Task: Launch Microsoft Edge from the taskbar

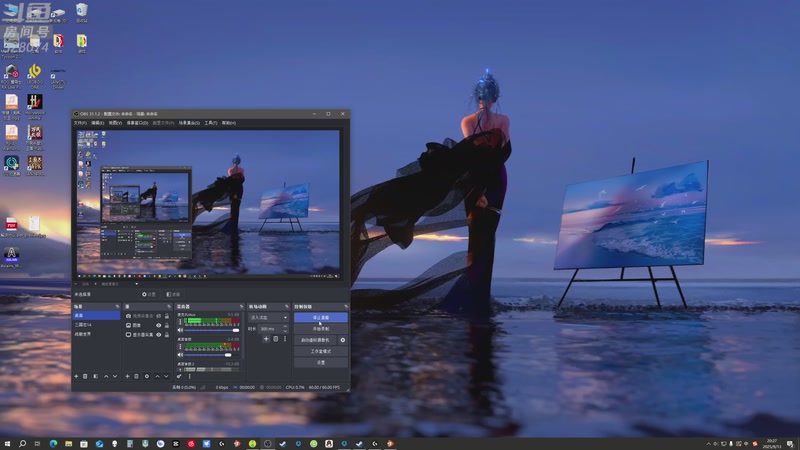Action: pos(53,444)
